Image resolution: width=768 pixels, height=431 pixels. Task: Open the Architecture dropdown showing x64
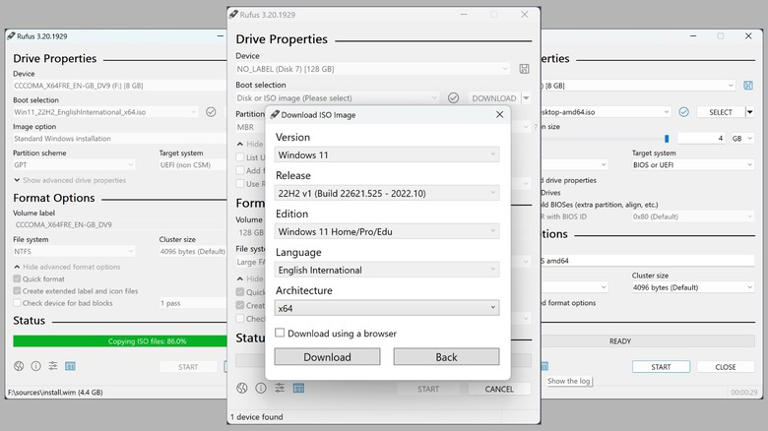pyautogui.click(x=387, y=308)
